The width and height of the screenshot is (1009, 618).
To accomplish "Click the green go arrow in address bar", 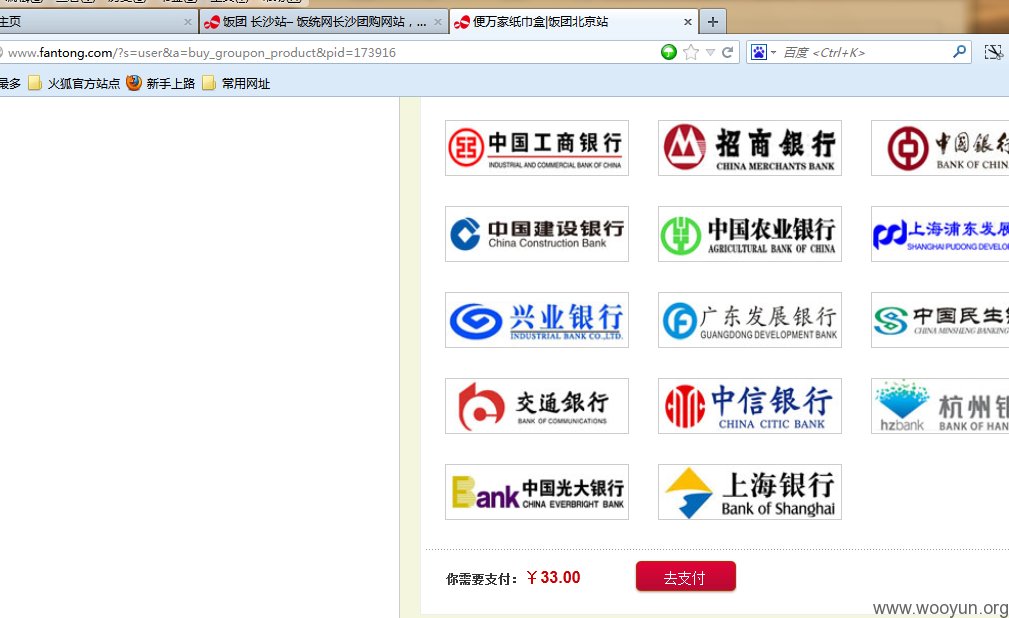I will click(x=669, y=52).
